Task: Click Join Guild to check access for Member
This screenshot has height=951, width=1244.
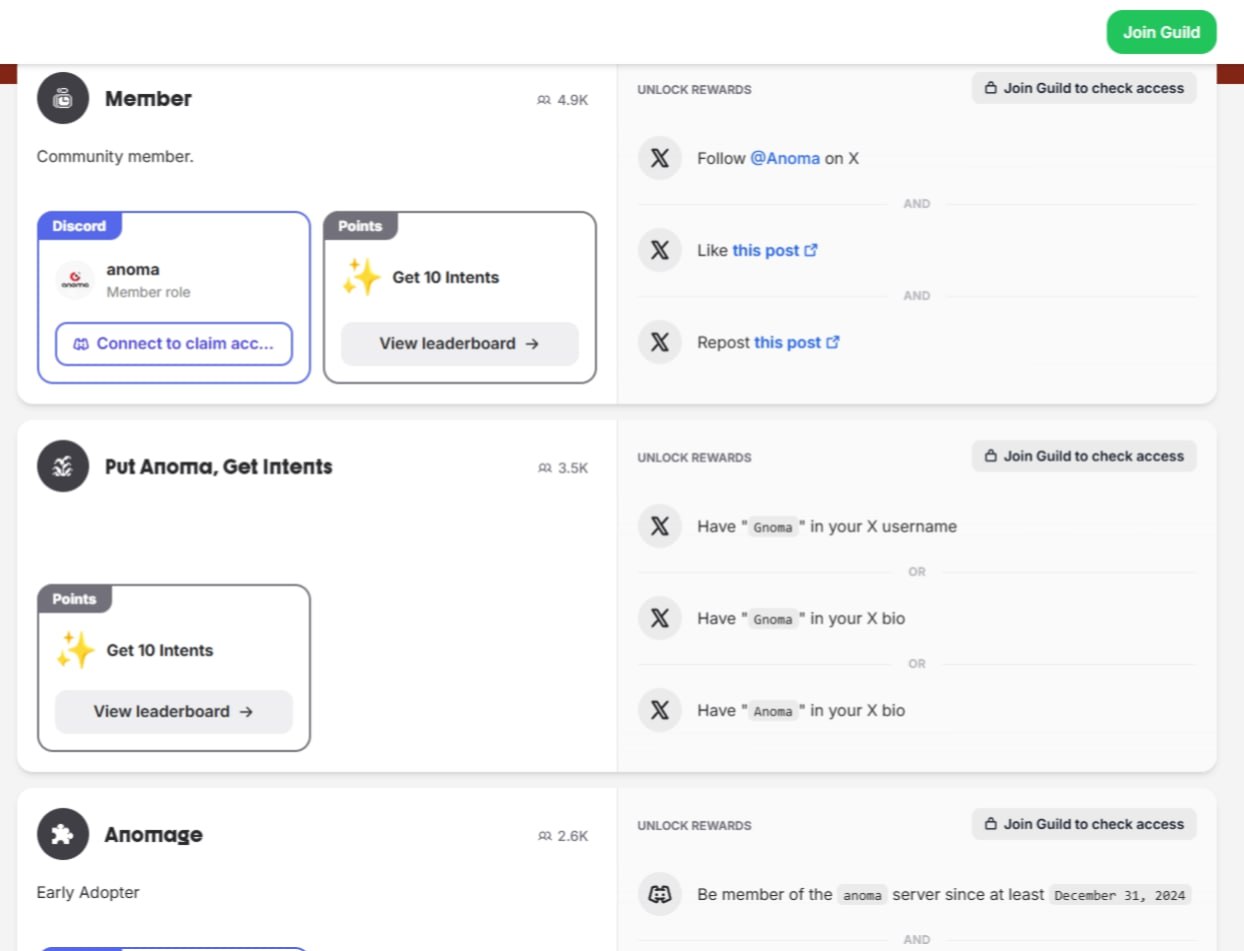Action: [1084, 88]
